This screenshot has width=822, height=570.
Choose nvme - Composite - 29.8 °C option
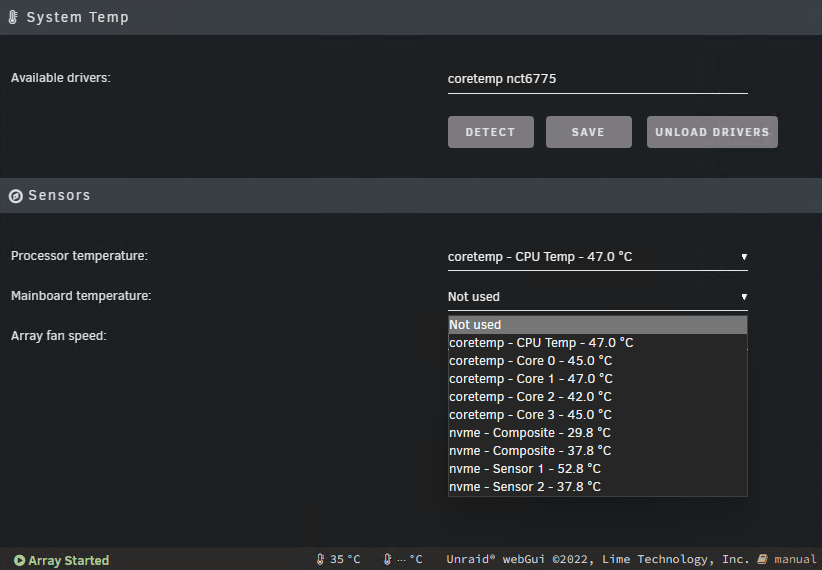click(598, 433)
